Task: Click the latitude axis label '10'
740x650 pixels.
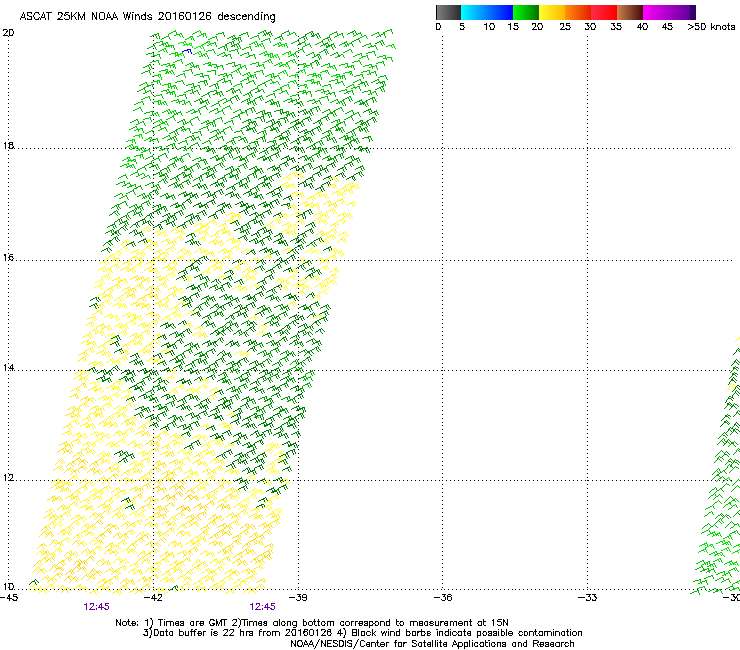Action: coord(8,586)
